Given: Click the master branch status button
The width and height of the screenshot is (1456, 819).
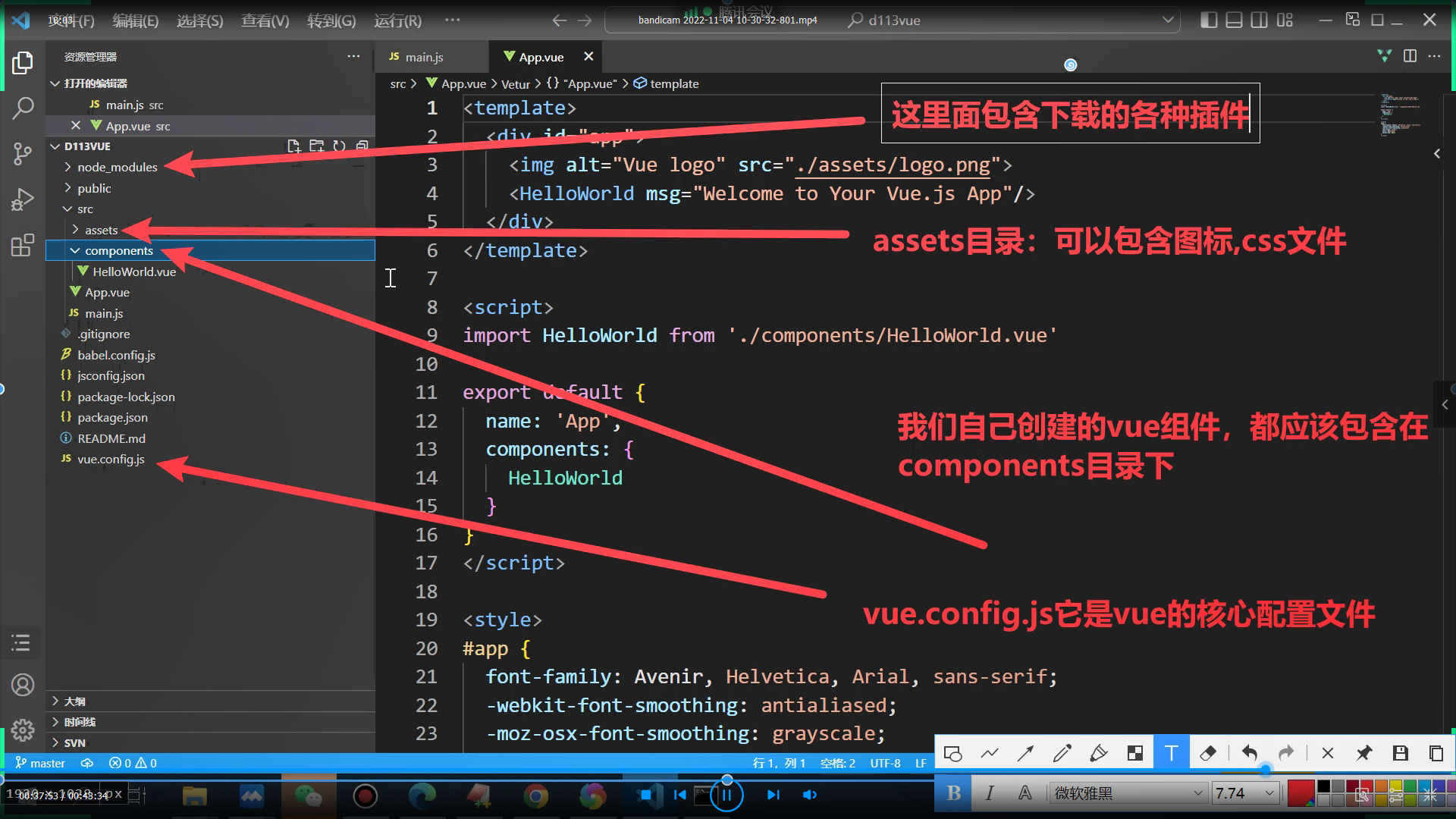Looking at the screenshot, I should 41,763.
